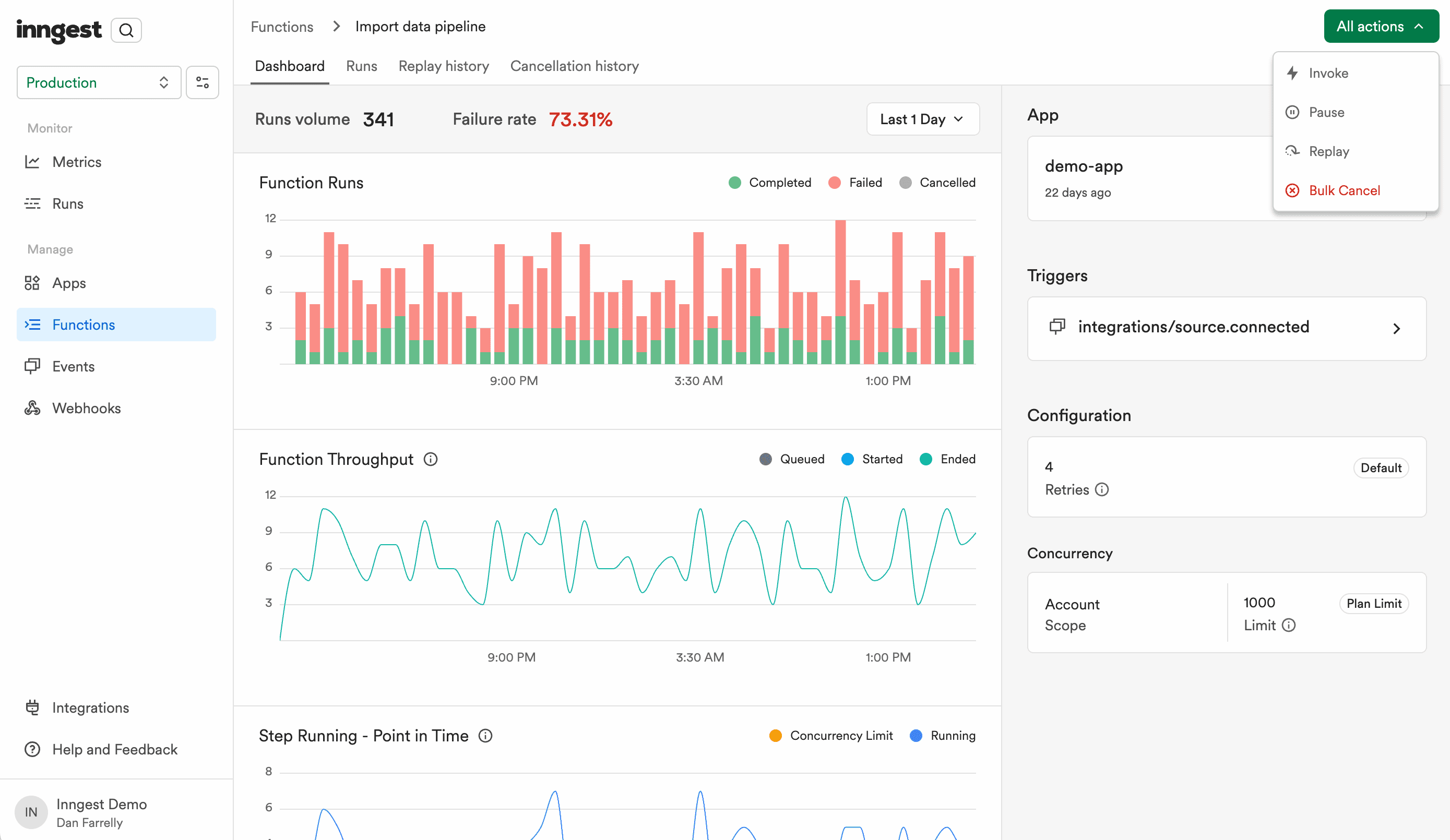Collapse the All actions dropdown menu
This screenshot has width=1450, height=840.
click(1381, 27)
